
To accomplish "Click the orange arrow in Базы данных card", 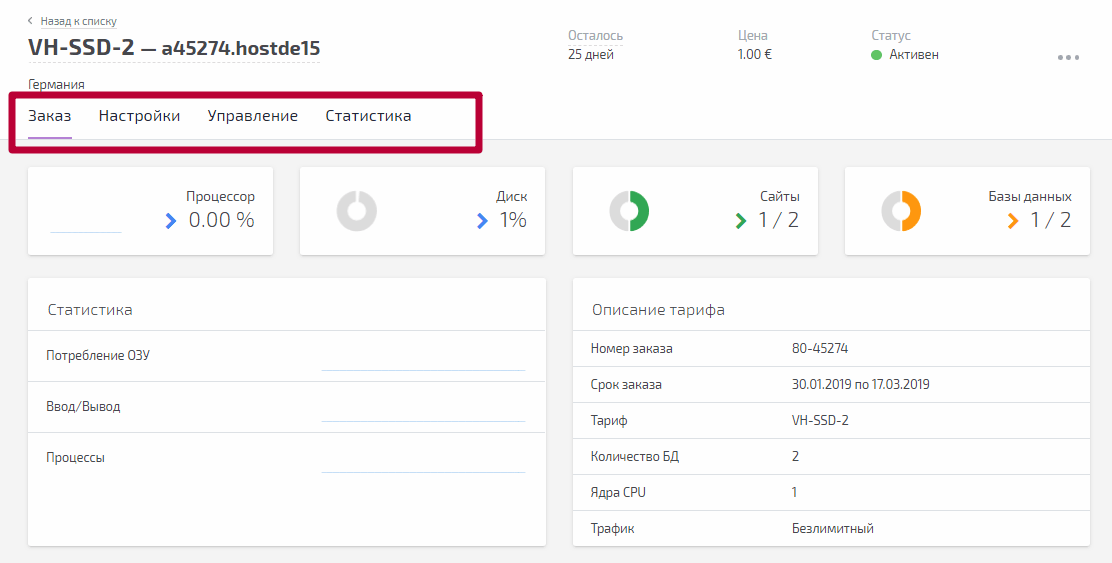I will coord(1013,221).
